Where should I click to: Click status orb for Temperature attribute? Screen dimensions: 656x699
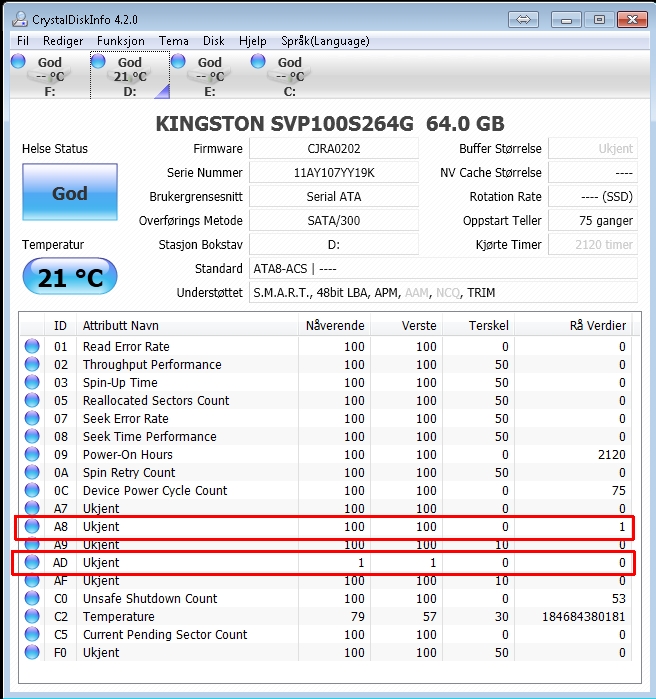tap(32, 616)
